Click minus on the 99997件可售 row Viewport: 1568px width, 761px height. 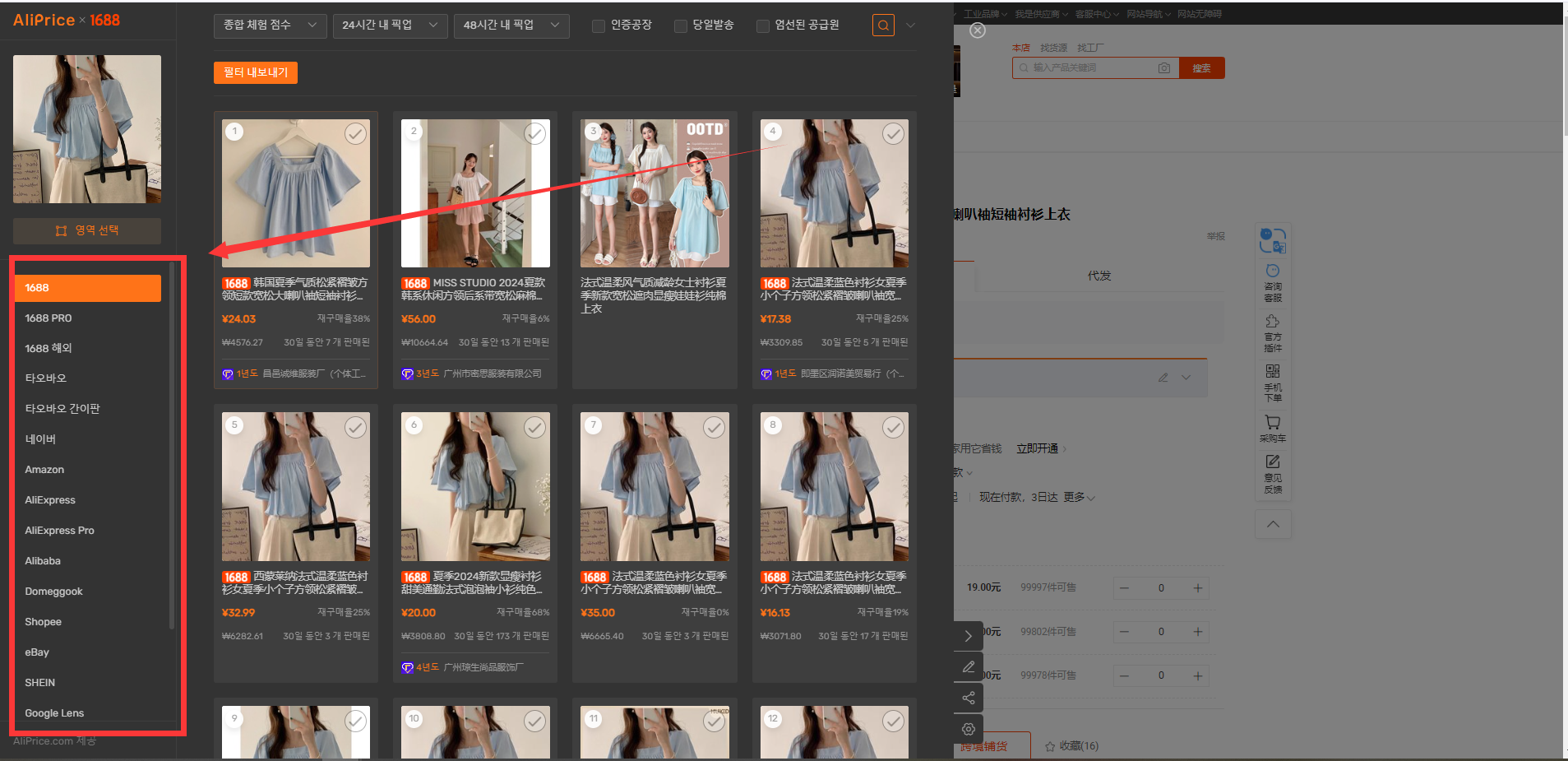pos(1124,588)
